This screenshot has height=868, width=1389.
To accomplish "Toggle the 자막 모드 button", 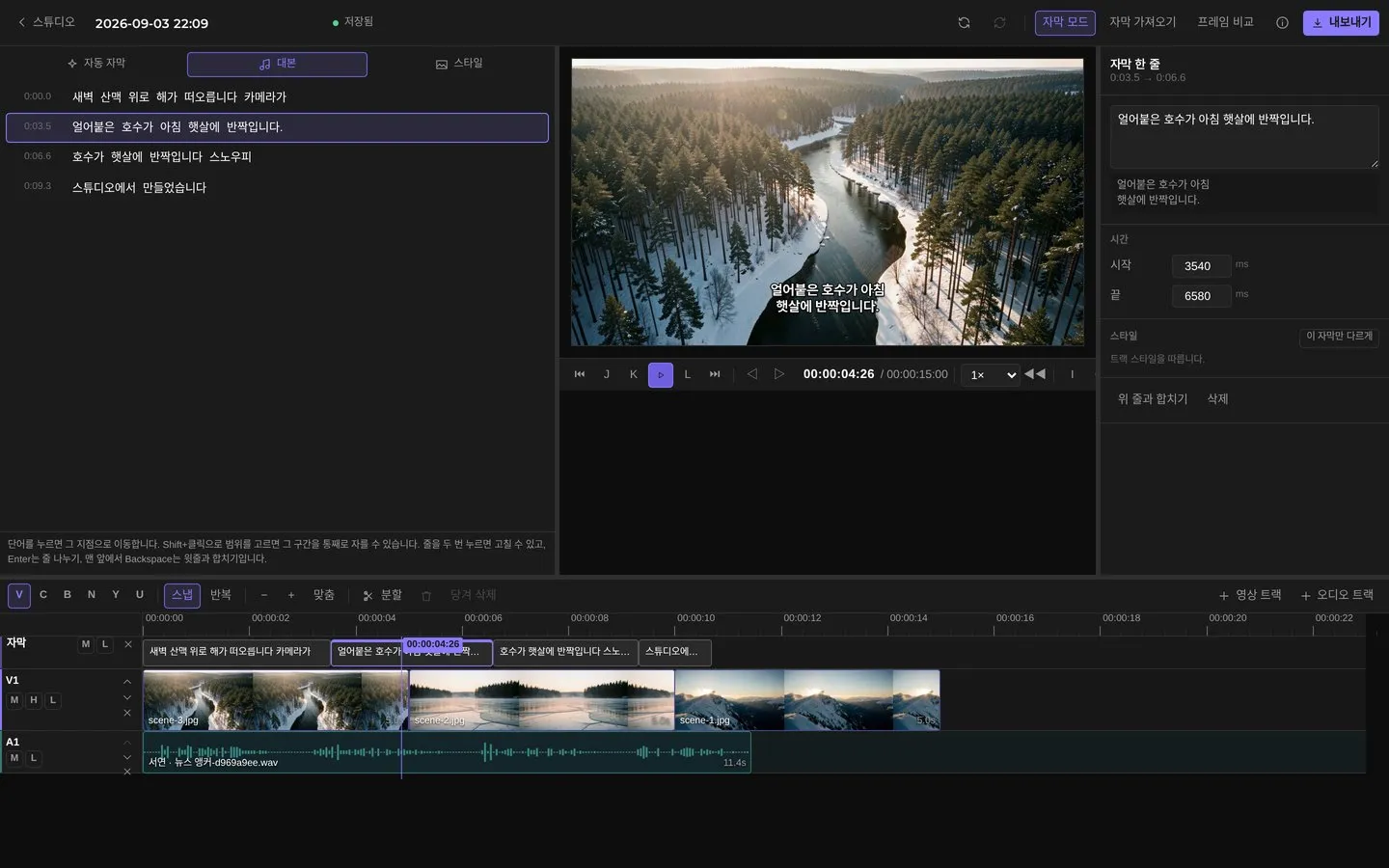I will point(1065,23).
